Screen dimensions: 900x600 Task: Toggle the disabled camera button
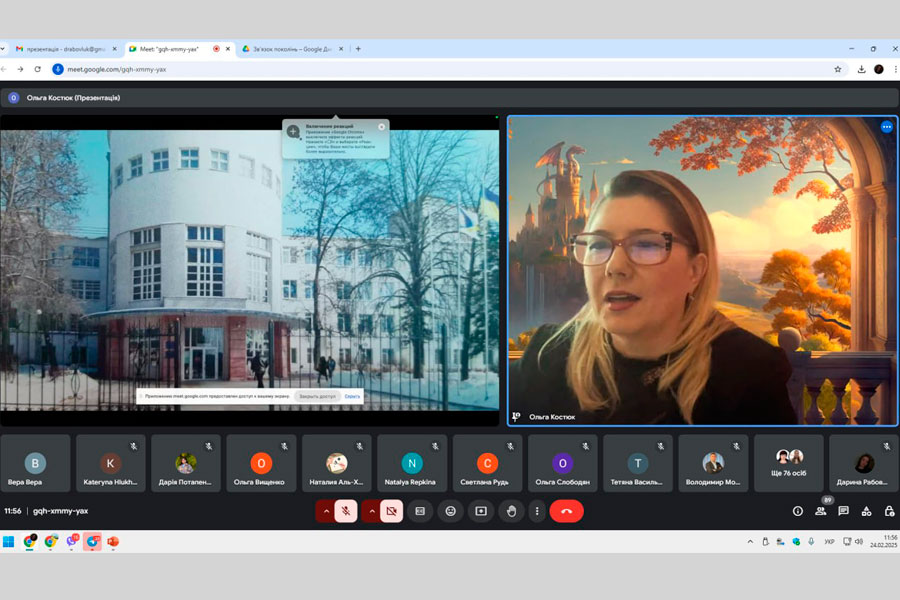(391, 511)
